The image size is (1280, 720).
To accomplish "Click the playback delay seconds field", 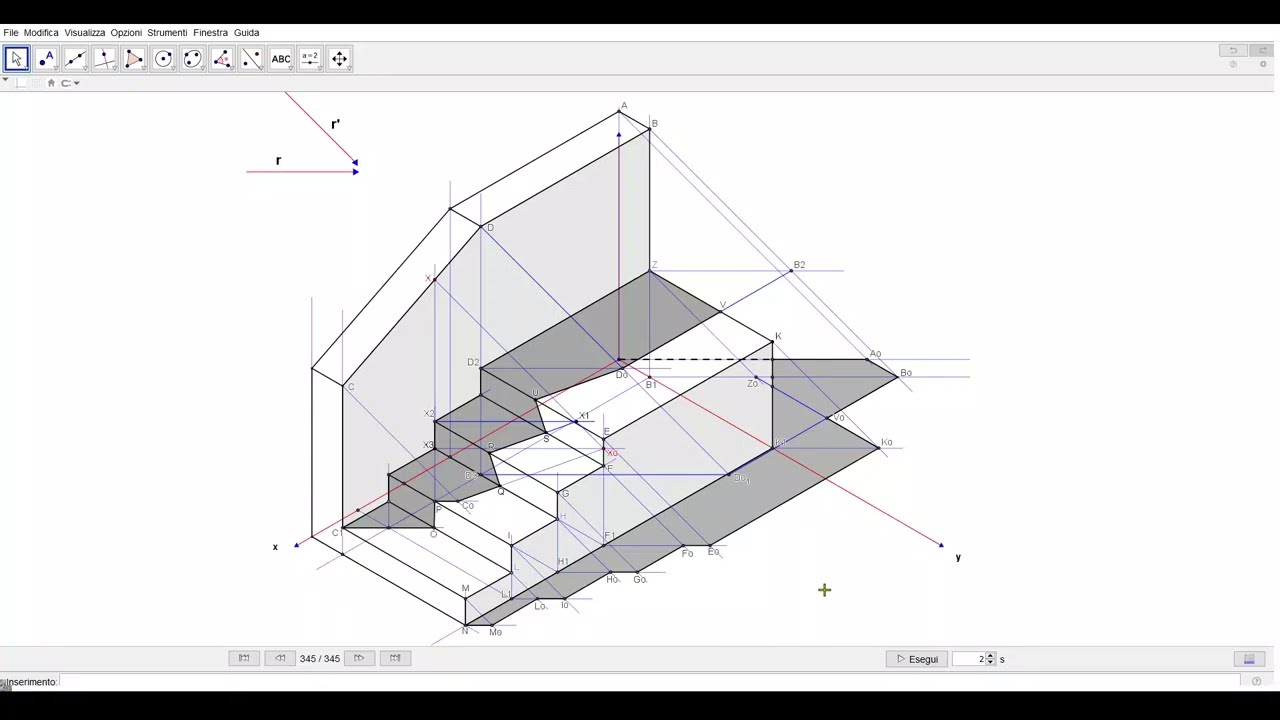I will [x=969, y=659].
